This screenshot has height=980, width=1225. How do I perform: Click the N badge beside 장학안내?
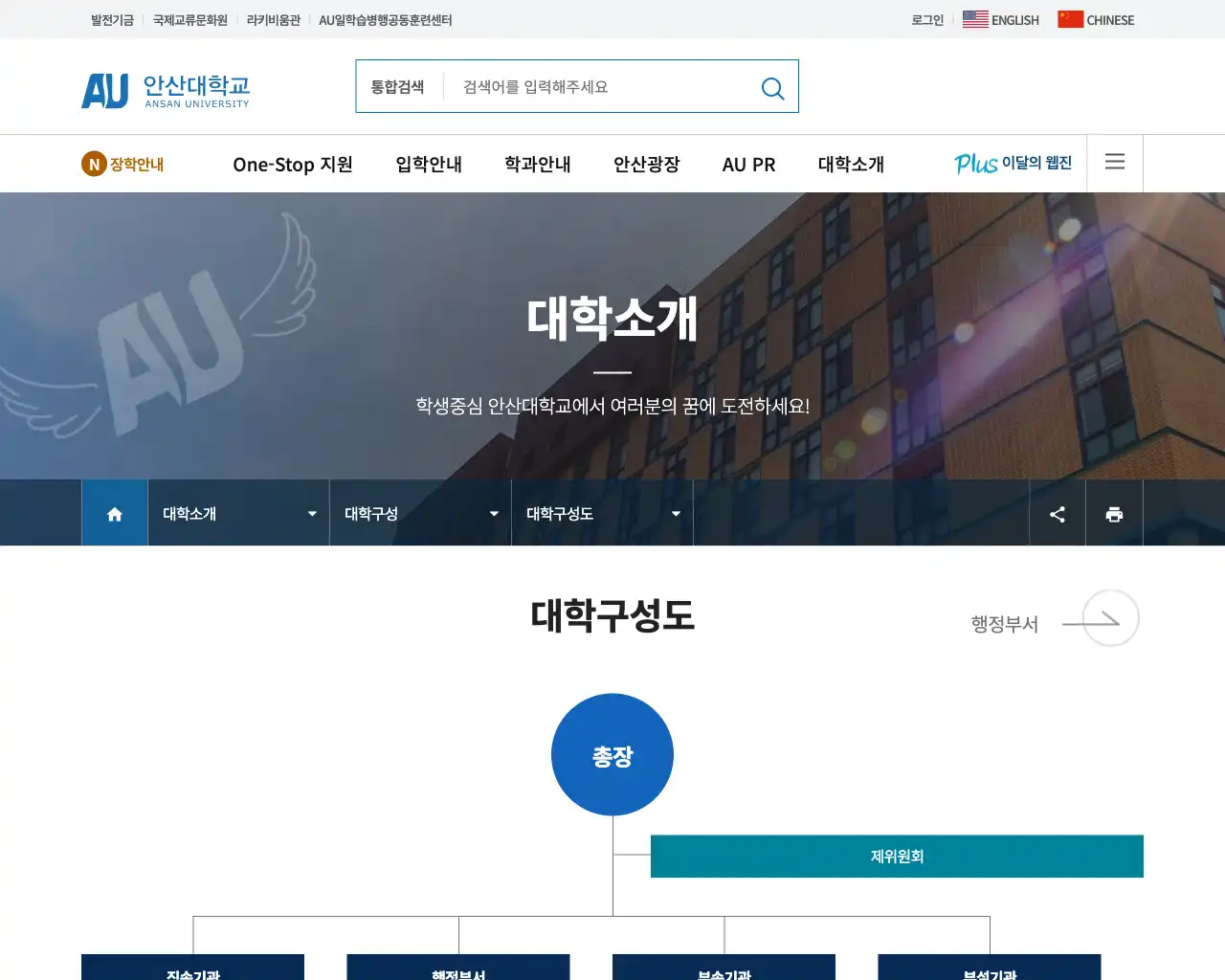click(x=93, y=164)
